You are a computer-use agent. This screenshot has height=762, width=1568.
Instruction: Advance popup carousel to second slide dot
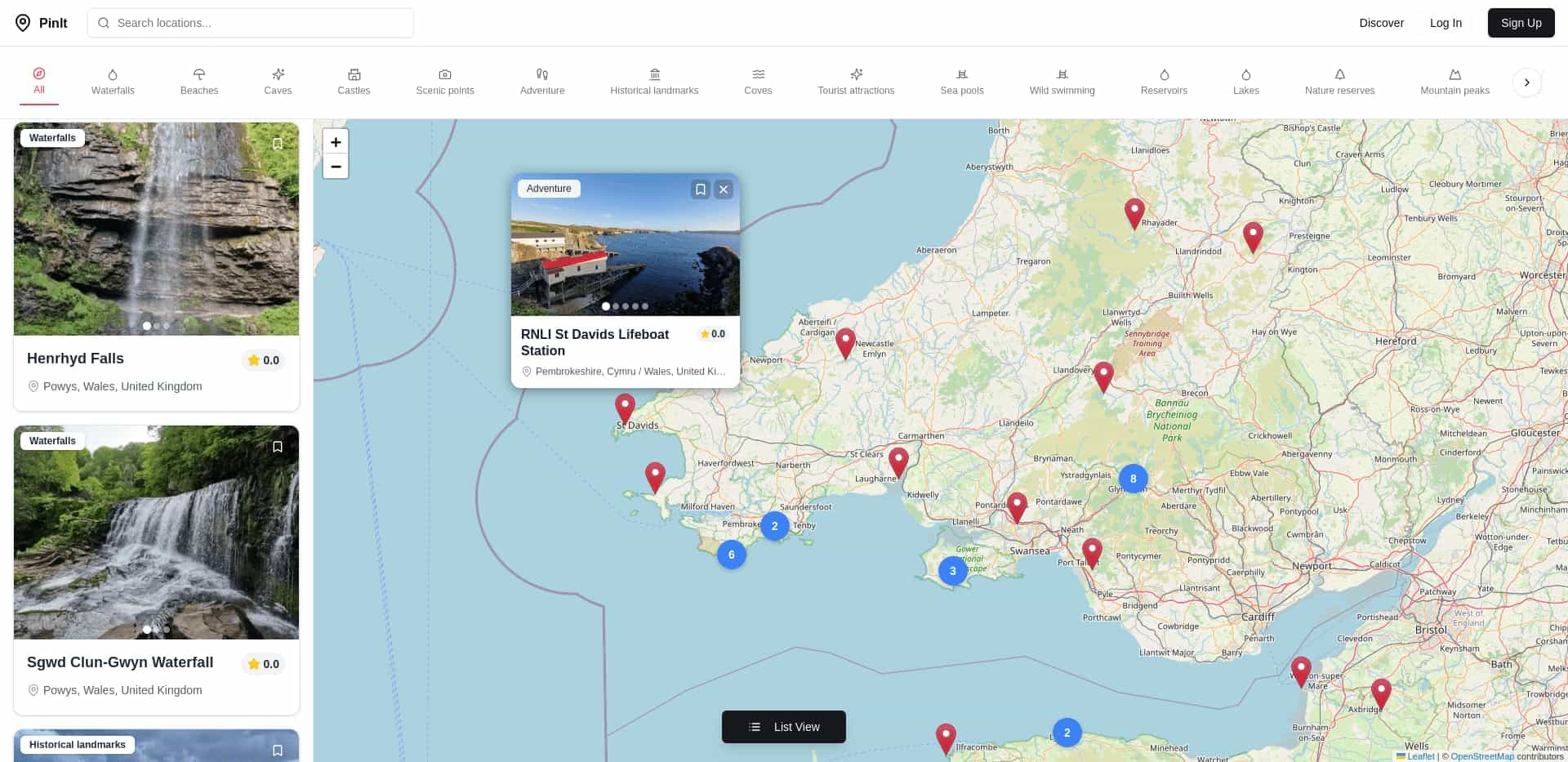click(x=616, y=306)
